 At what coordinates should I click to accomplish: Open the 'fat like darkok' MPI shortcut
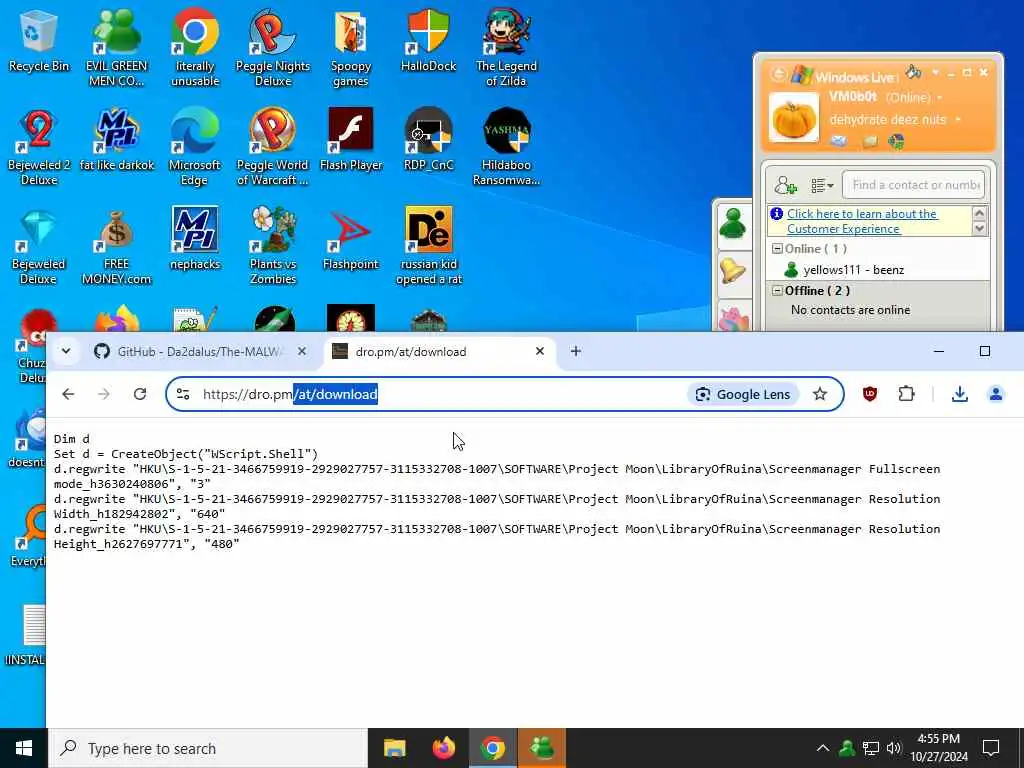[x=116, y=140]
